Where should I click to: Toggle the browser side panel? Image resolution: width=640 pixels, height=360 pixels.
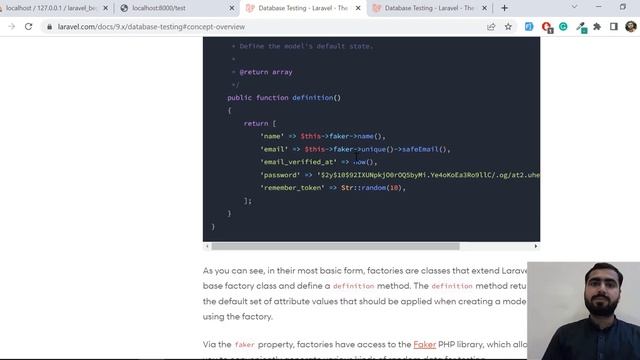click(x=613, y=27)
